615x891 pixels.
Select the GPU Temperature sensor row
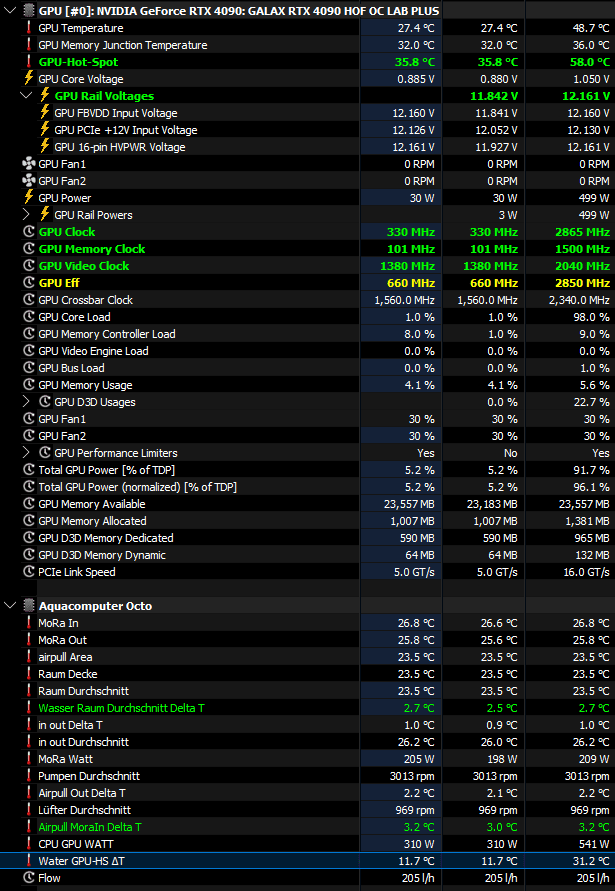pos(308,28)
